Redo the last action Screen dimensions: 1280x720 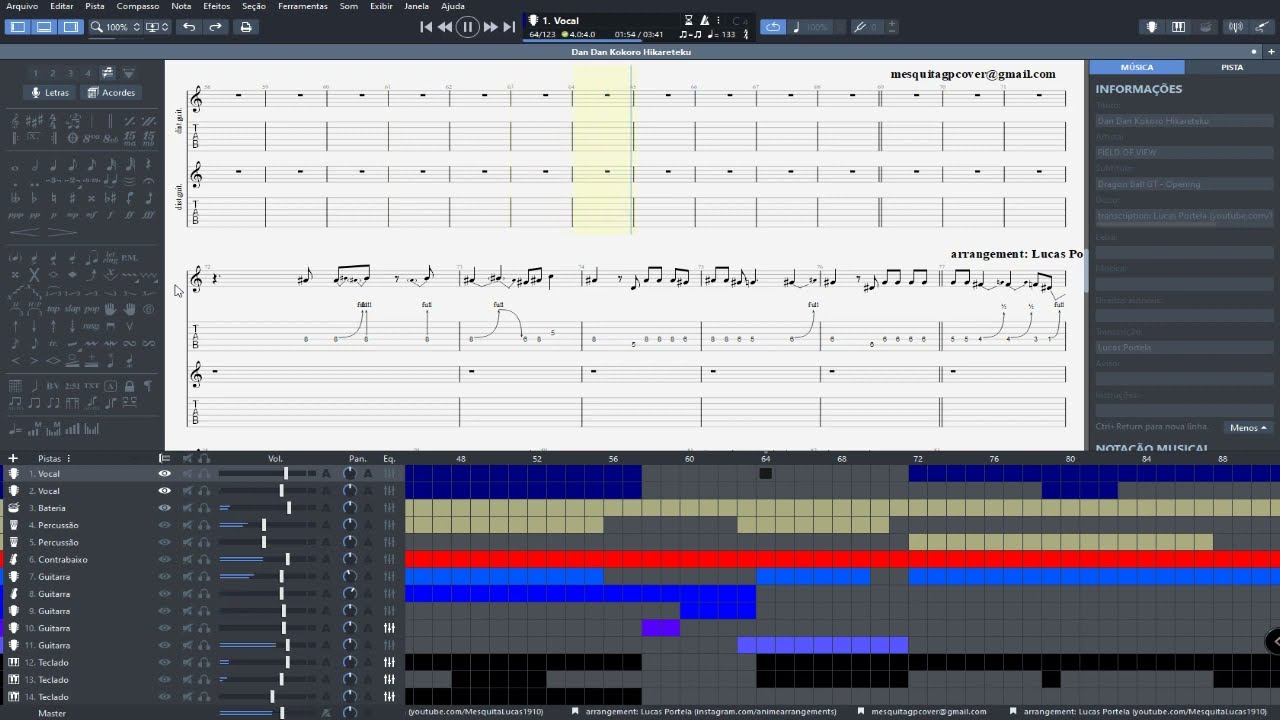216,27
